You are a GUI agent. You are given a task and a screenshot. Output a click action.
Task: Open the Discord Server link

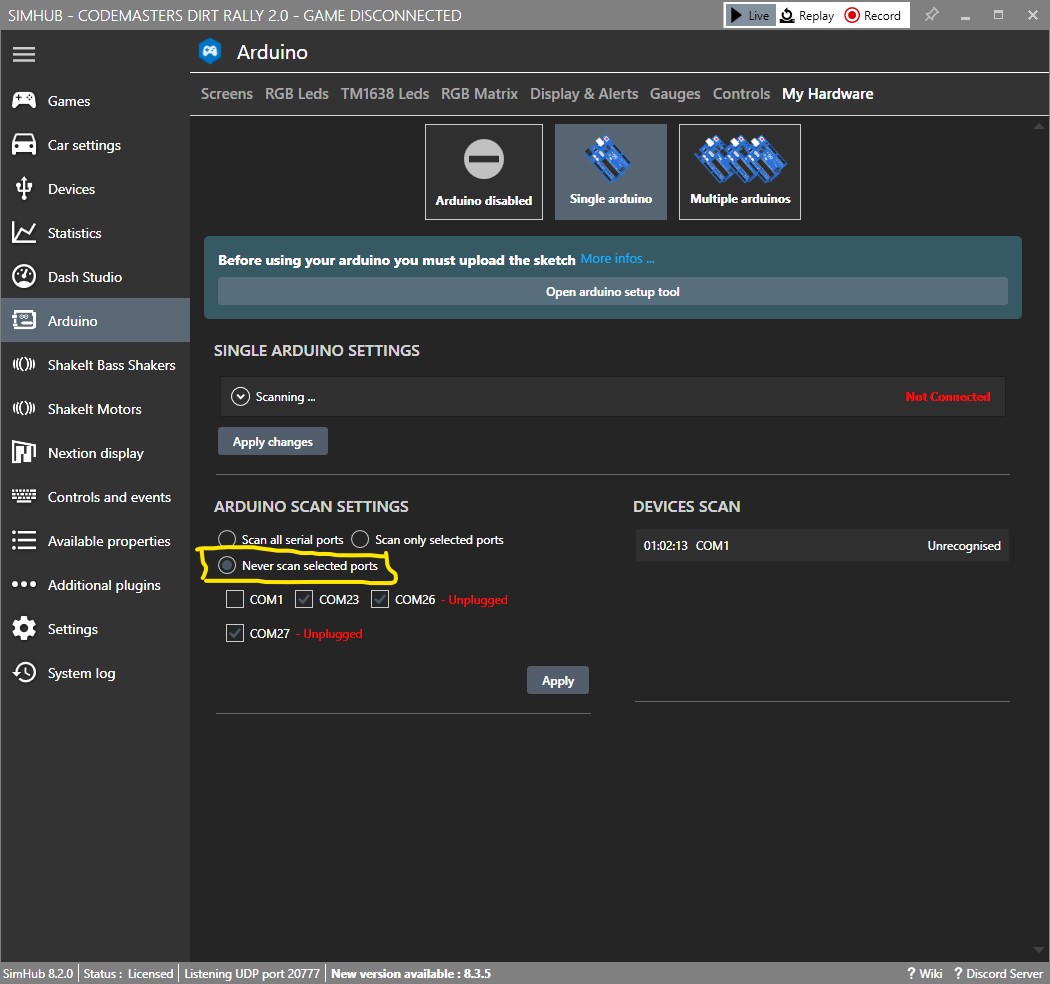pyautogui.click(x=998, y=973)
